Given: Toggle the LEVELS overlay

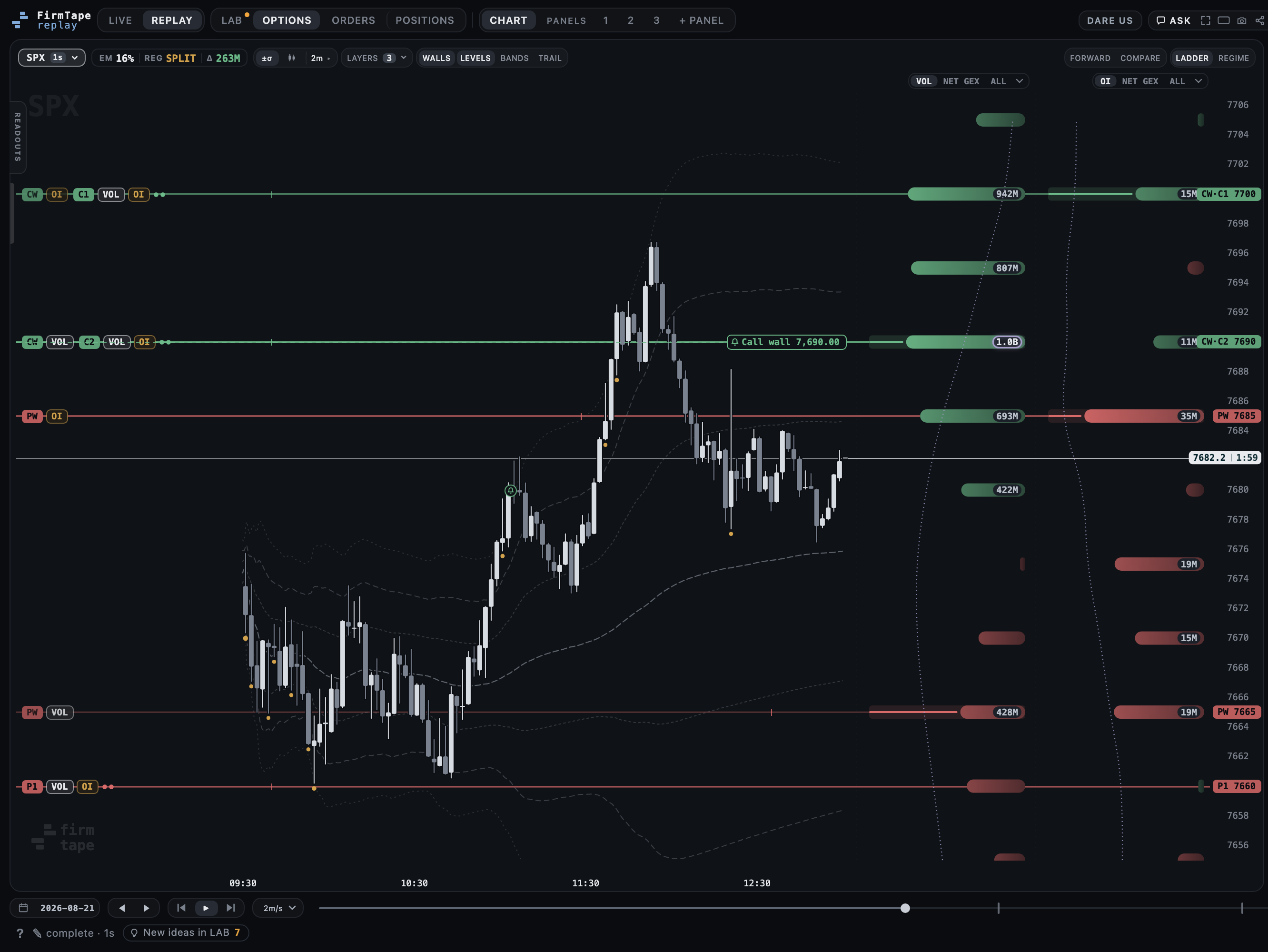Looking at the screenshot, I should point(475,58).
